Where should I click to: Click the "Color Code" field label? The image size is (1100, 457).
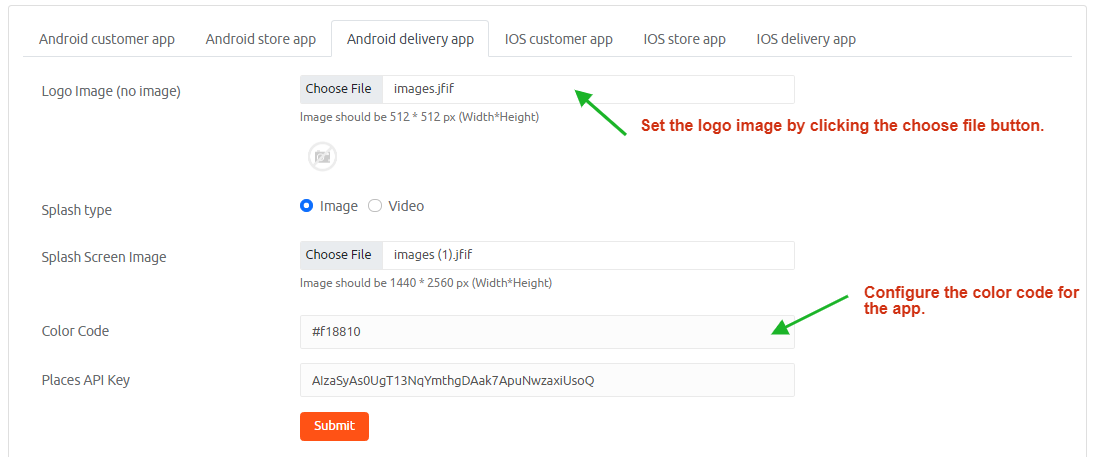click(75, 331)
